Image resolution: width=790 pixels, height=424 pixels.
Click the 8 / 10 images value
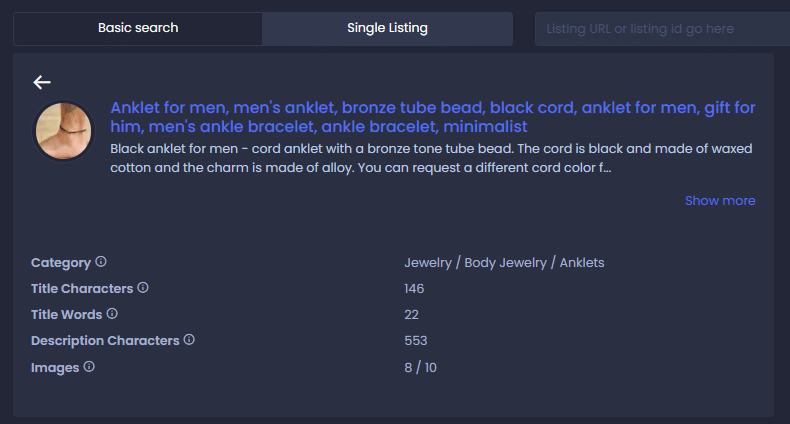(420, 368)
